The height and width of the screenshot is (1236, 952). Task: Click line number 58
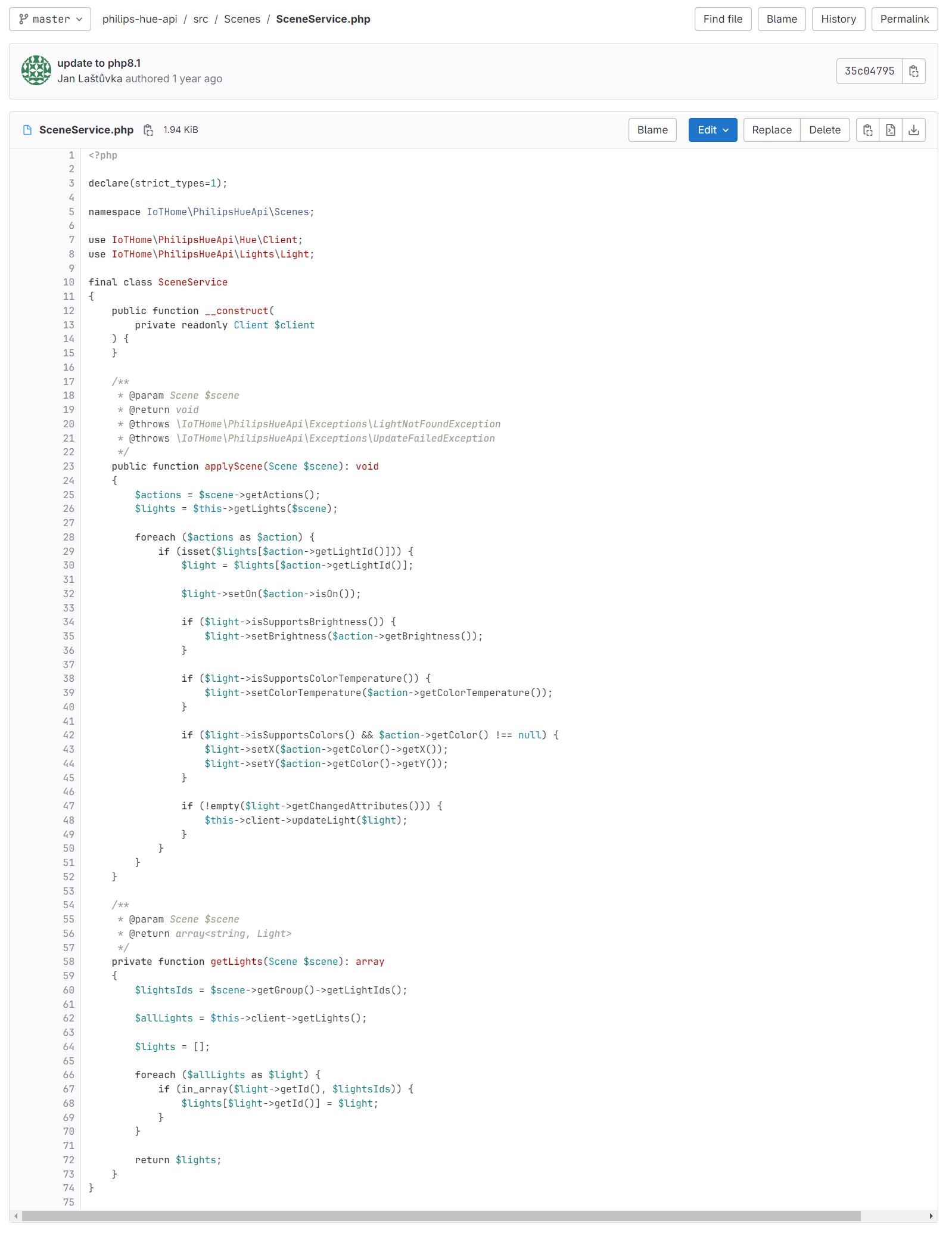69,962
